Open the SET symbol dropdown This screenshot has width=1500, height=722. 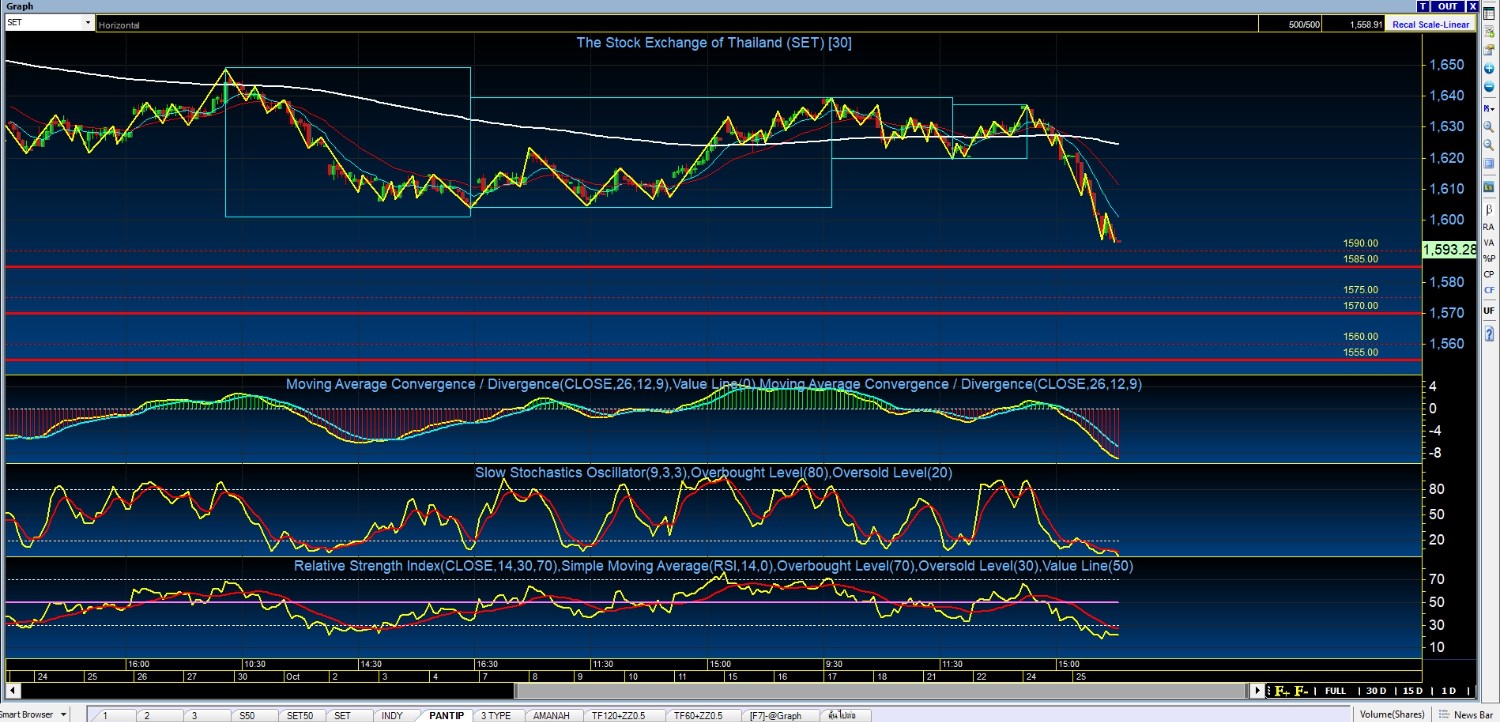pos(88,23)
